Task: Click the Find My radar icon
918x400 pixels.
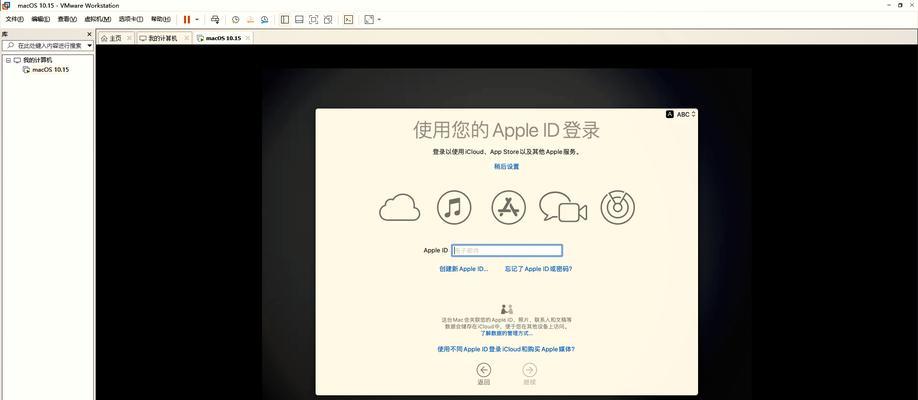Action: coord(618,207)
